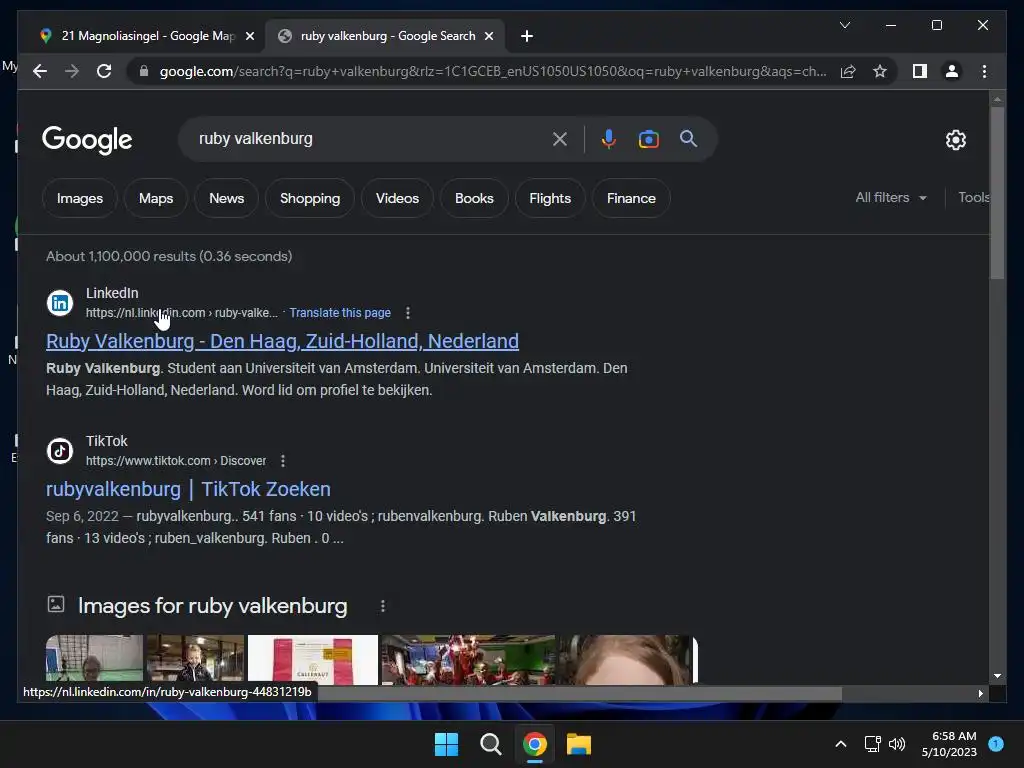Open a new browser tab
Screen dimensions: 1024x768
coord(527,36)
